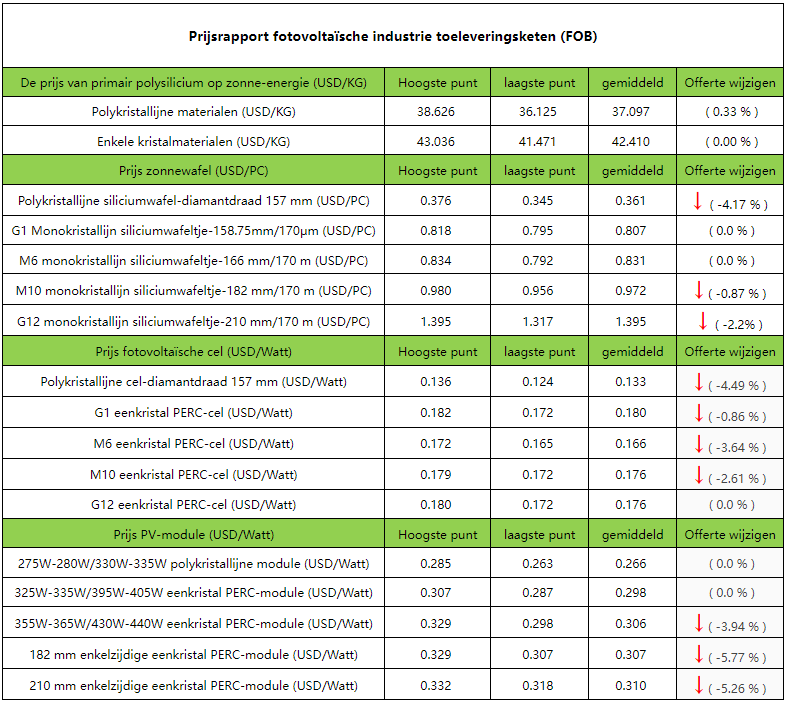
Task: Select value 0.179
Action: tap(436, 475)
